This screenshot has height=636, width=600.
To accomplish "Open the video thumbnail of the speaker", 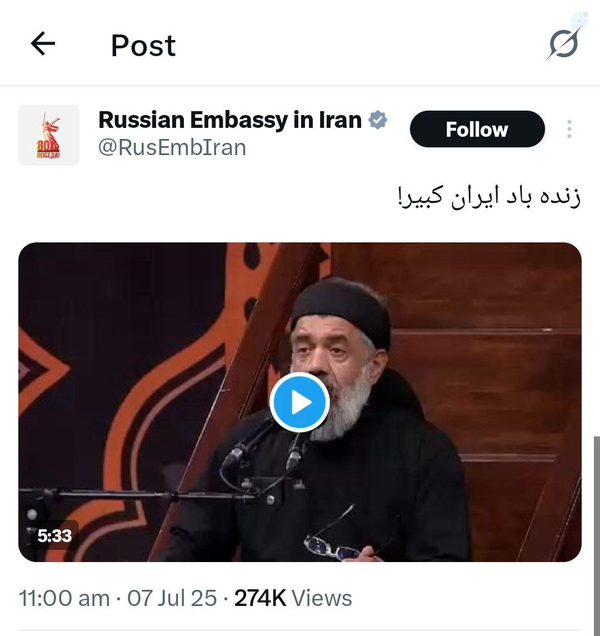I will click(x=300, y=402).
